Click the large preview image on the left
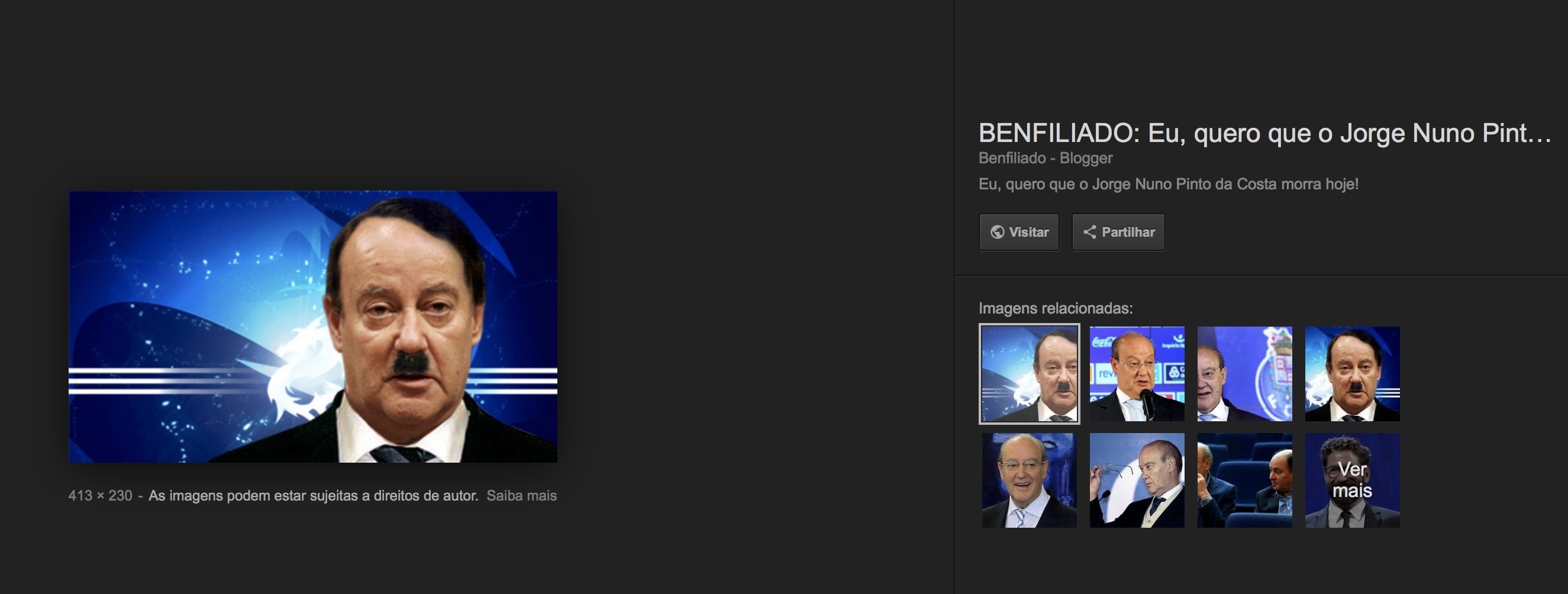Screen dimensions: 1568x594 (x=313, y=327)
